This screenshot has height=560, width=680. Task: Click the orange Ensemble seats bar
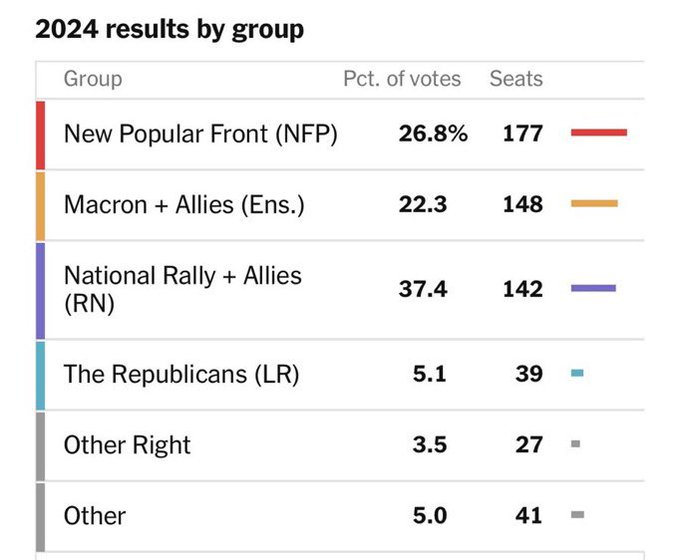[x=594, y=204]
